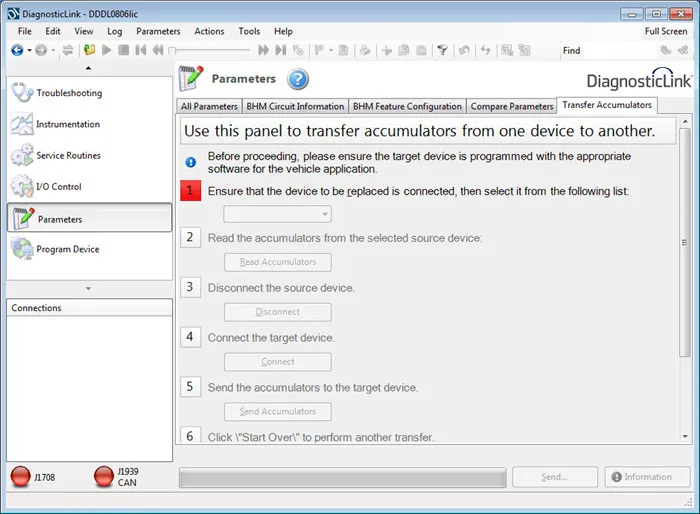
Task: Click the Connect button
Action: coord(278,362)
